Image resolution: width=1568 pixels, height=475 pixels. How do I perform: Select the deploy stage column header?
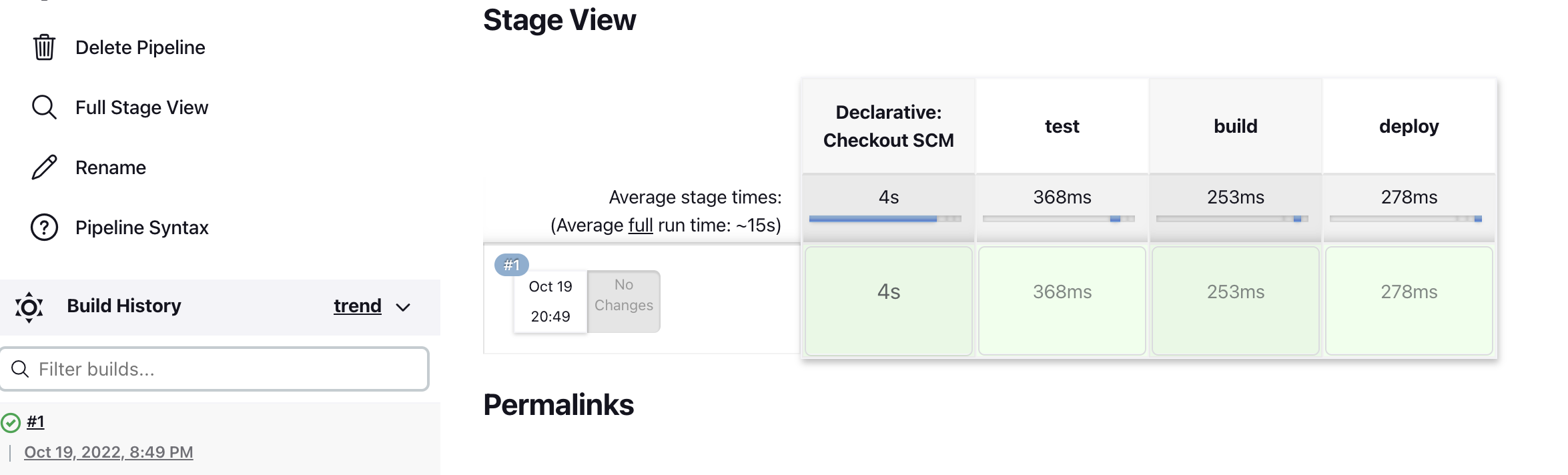click(1409, 125)
